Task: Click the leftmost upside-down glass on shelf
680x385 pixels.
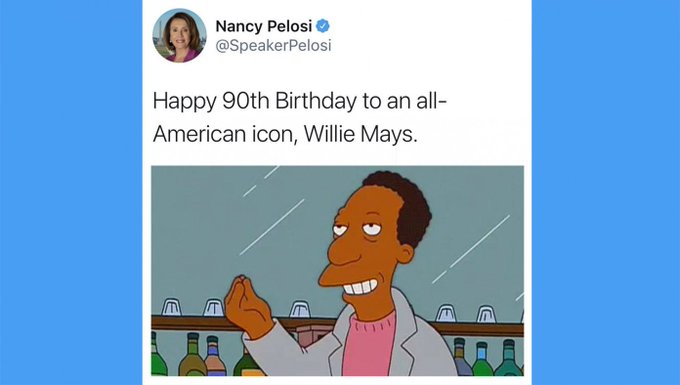Action: [172, 307]
